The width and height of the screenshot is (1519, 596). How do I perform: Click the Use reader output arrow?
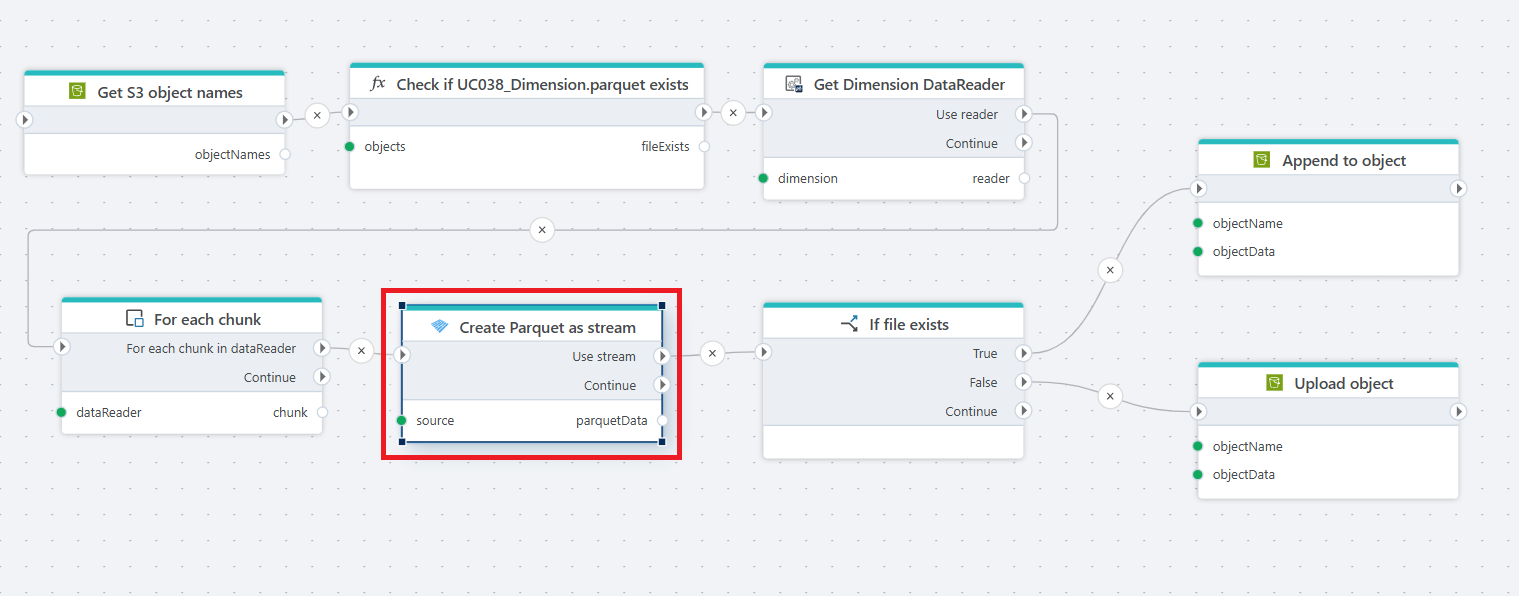pyautogui.click(x=1022, y=115)
